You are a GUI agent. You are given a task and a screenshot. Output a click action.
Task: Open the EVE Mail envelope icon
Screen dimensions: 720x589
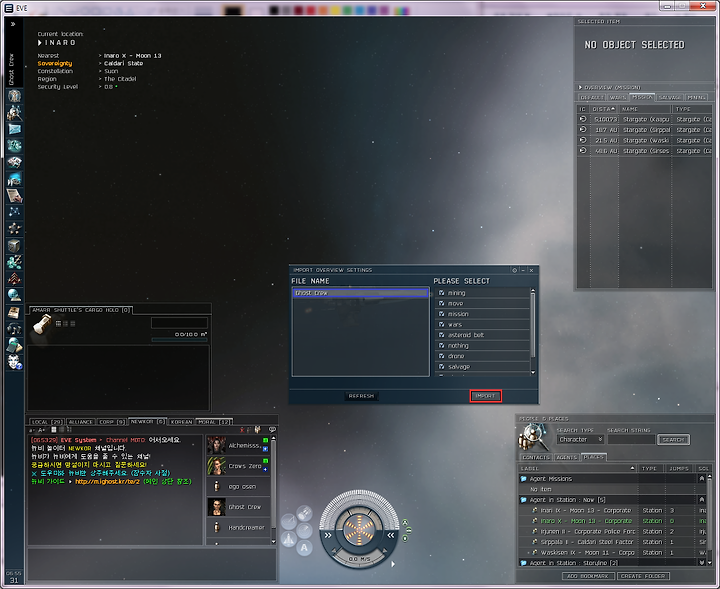pos(15,129)
